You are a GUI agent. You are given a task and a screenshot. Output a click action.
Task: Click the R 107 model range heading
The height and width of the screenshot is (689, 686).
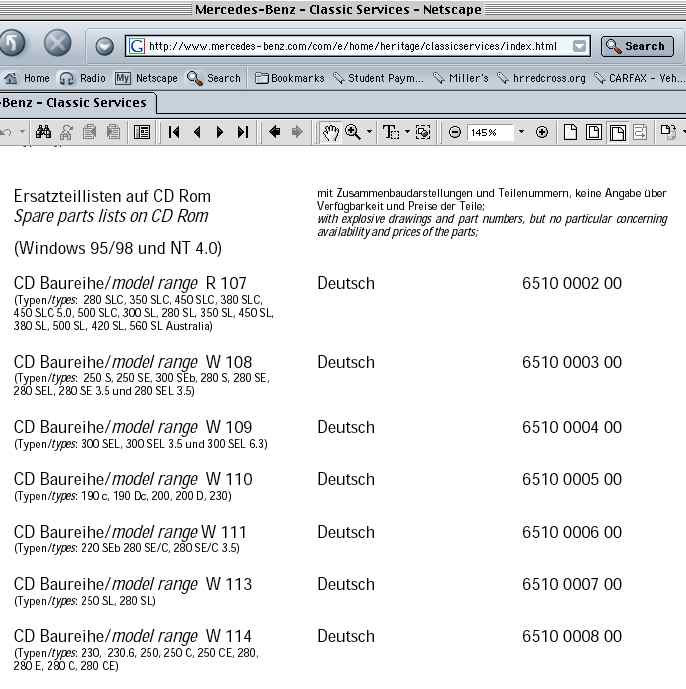130,283
